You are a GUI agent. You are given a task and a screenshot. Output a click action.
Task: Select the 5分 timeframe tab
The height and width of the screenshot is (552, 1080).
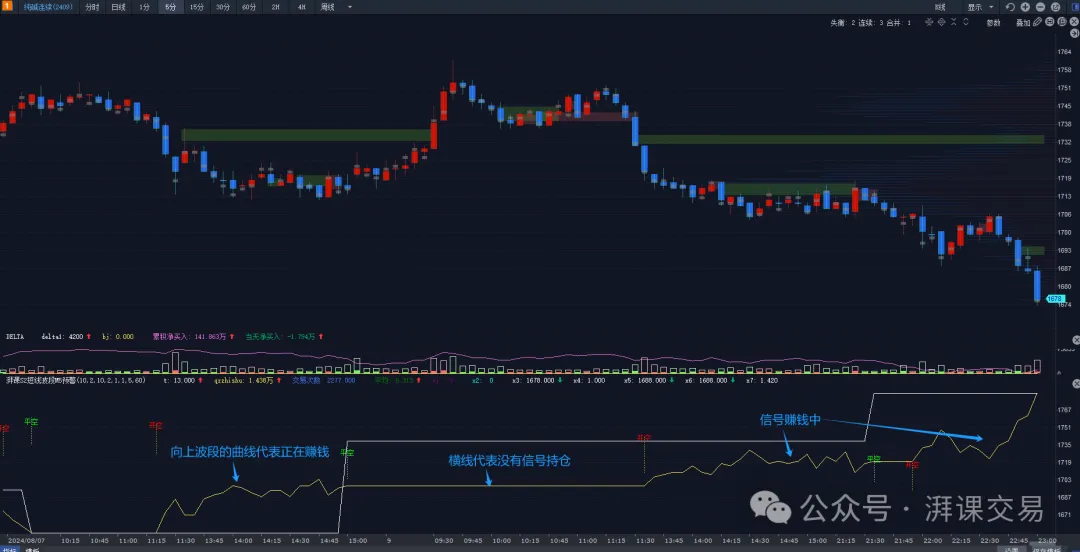[x=170, y=7]
